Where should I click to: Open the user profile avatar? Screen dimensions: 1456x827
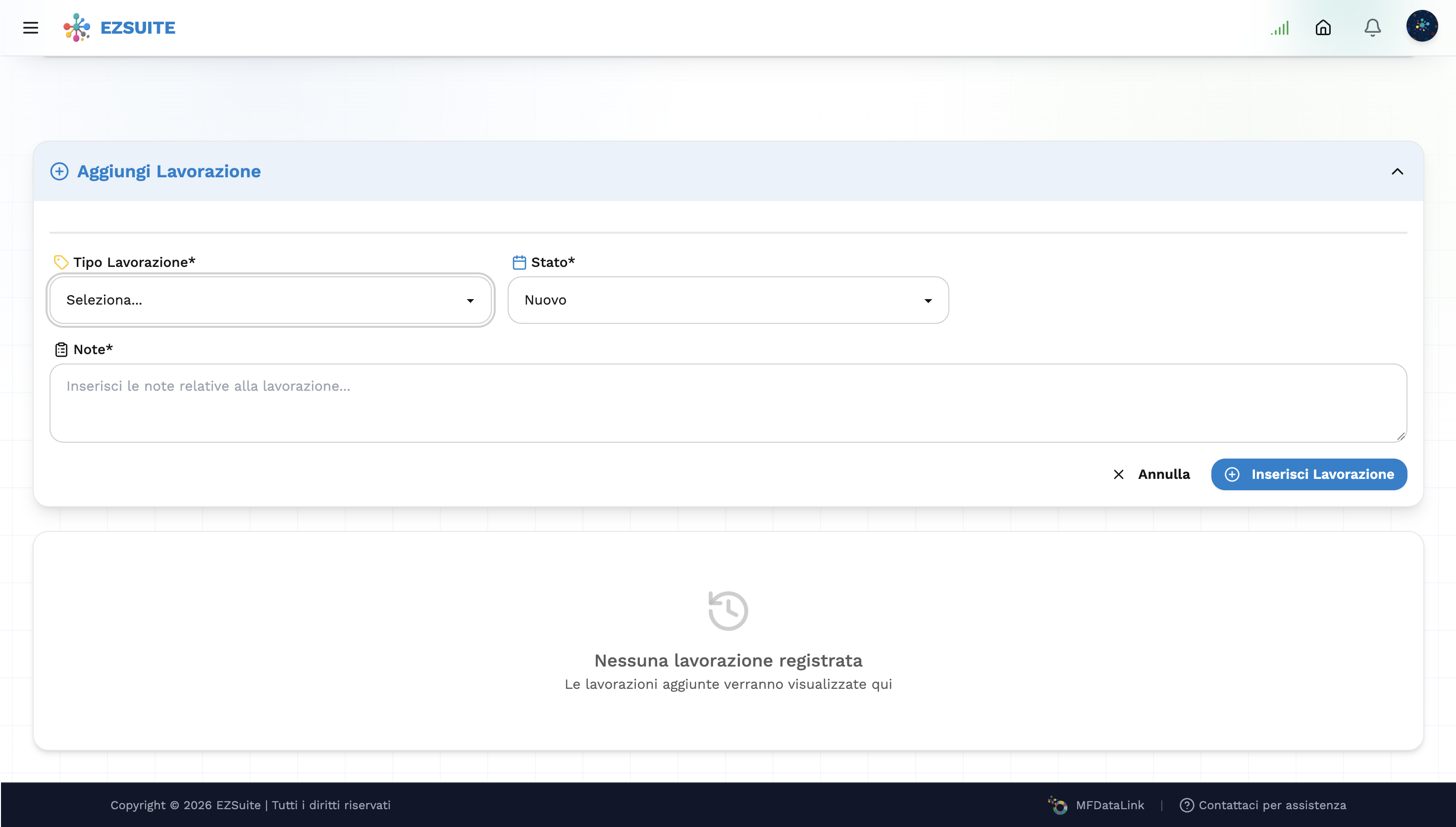click(1422, 26)
